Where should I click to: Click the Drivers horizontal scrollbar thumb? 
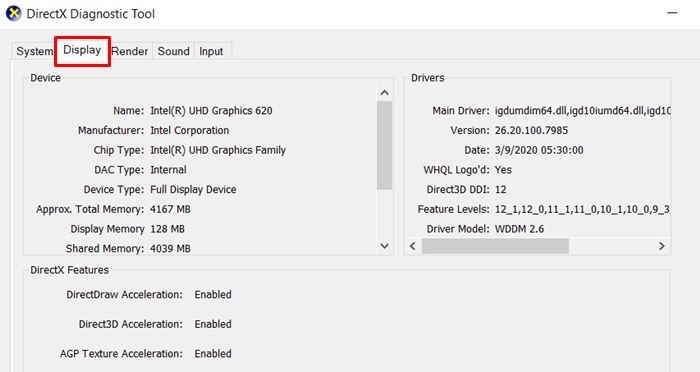495,246
